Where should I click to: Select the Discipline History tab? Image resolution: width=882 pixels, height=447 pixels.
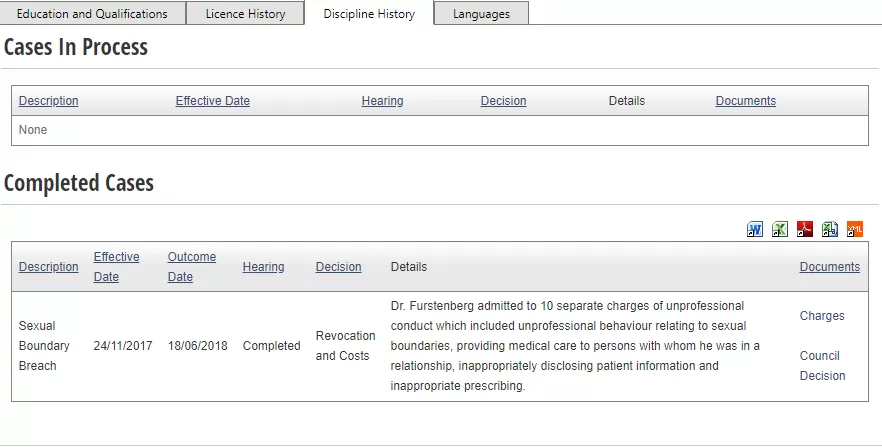coord(369,13)
